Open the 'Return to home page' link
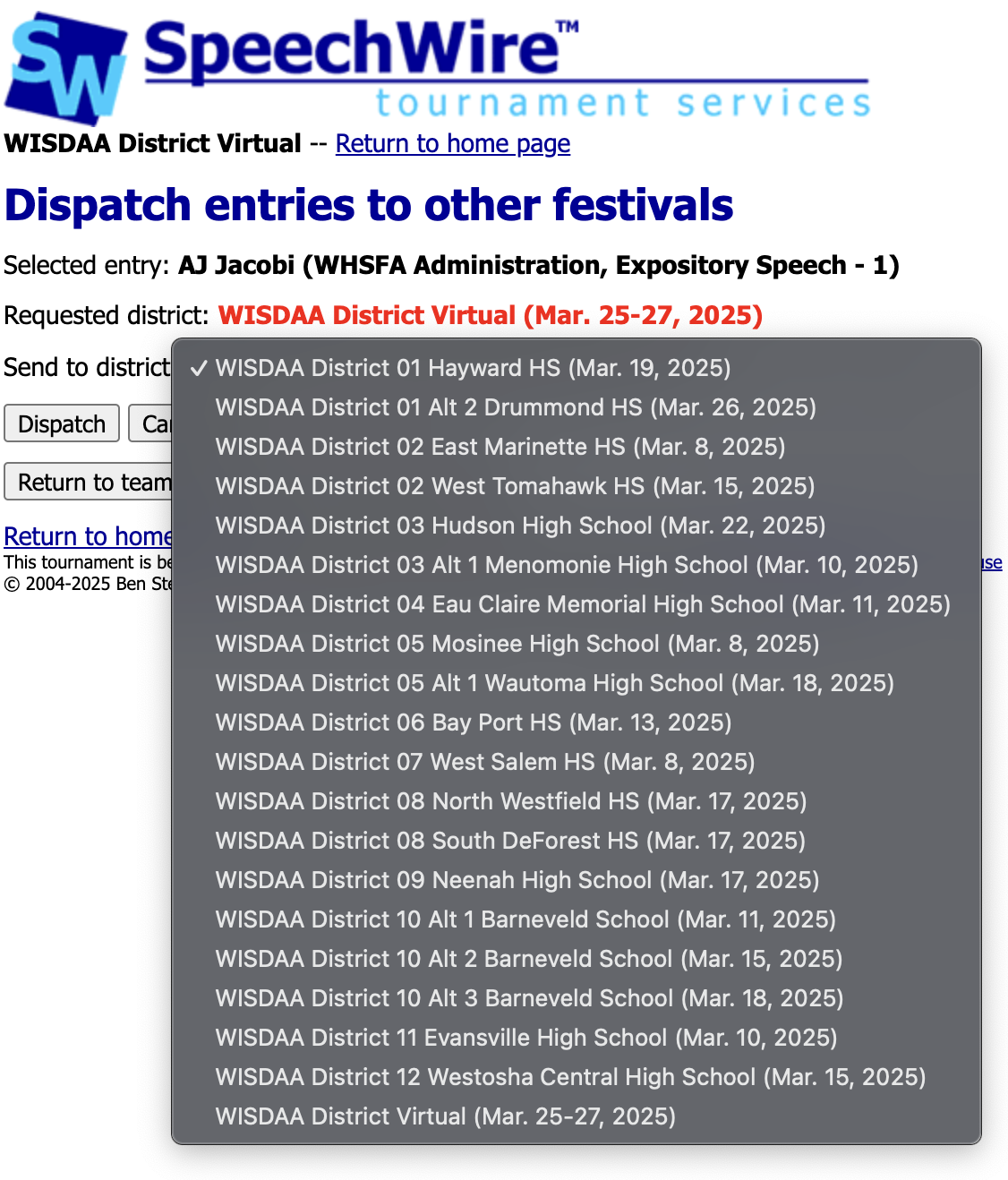 (x=452, y=143)
